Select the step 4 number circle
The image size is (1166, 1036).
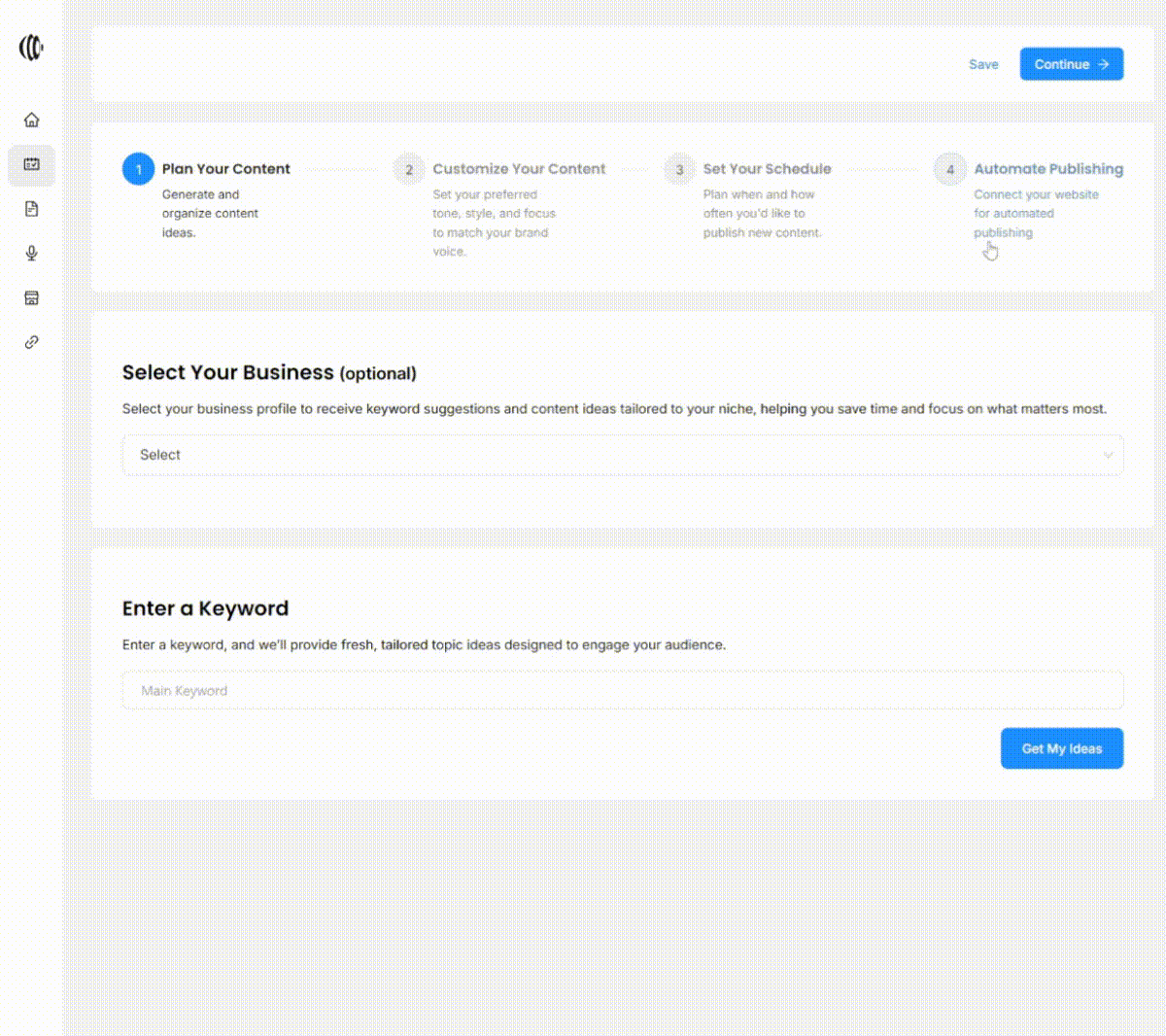(950, 169)
